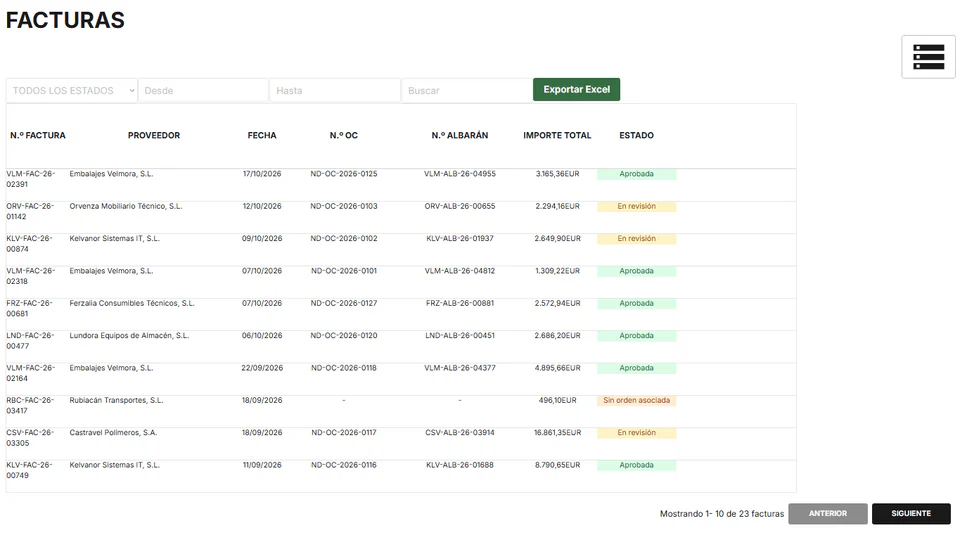
Task: Click En revisión badge for CSV-FAC-26-03305
Action: 637,433
